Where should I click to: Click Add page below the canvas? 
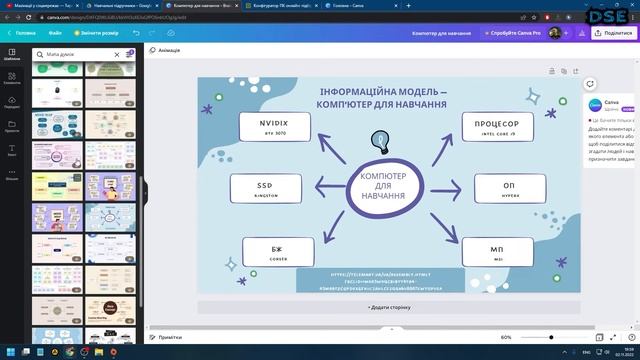coord(389,307)
